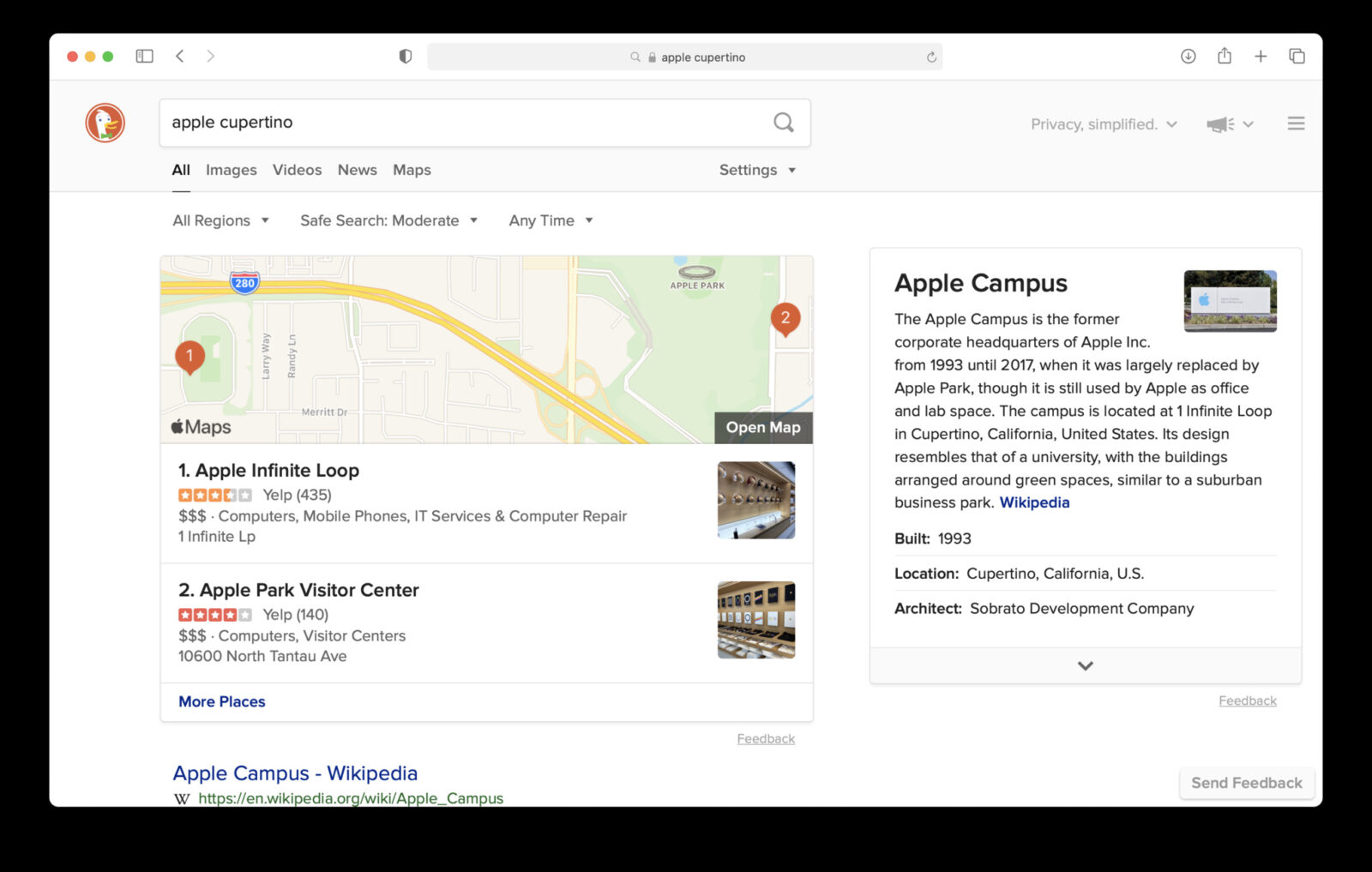Screen dimensions: 1372x872
Task: Open Safe Search: Moderate dropdown
Action: tap(388, 220)
